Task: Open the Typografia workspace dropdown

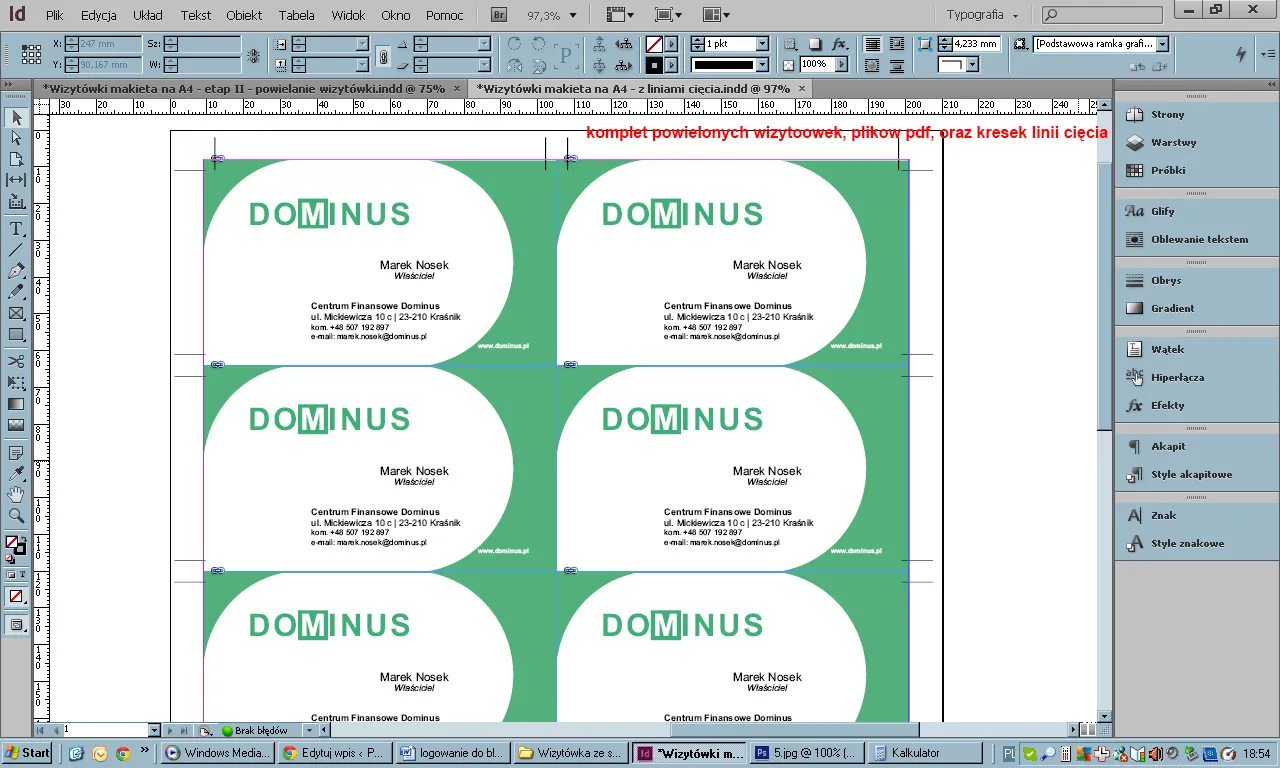Action: pos(982,16)
